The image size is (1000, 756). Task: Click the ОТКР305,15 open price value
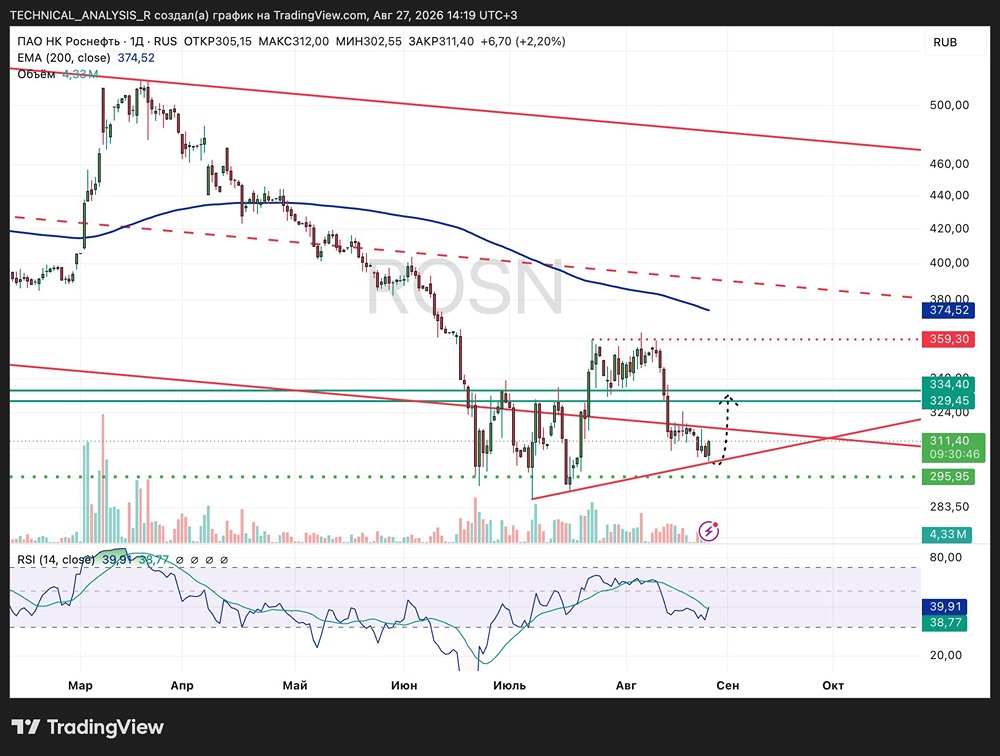click(217, 41)
